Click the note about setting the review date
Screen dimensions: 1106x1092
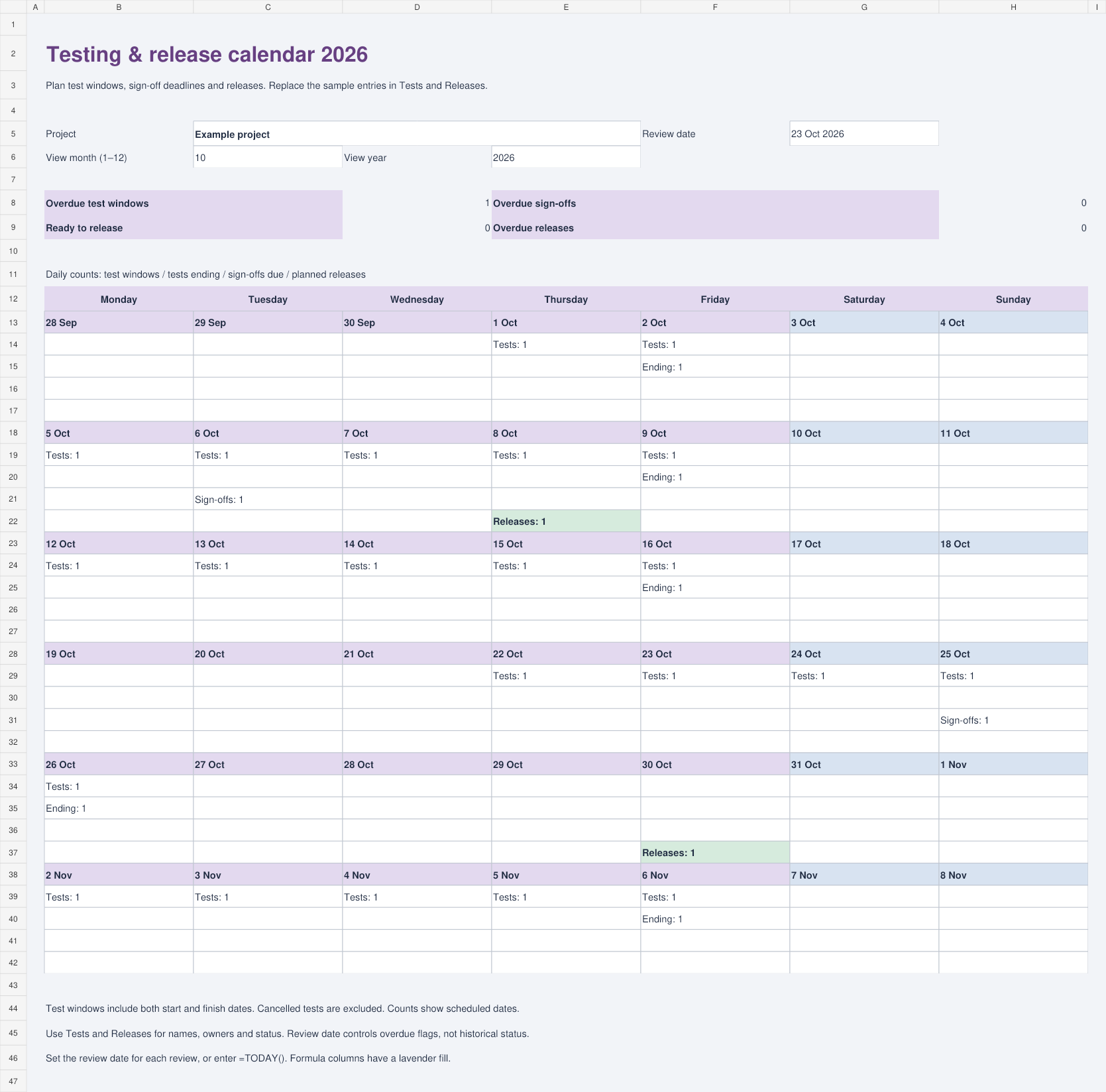point(248,1058)
